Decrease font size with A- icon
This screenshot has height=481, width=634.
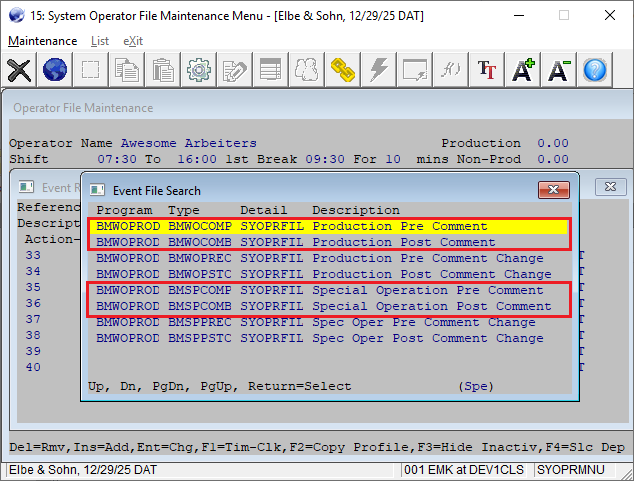pos(559,70)
